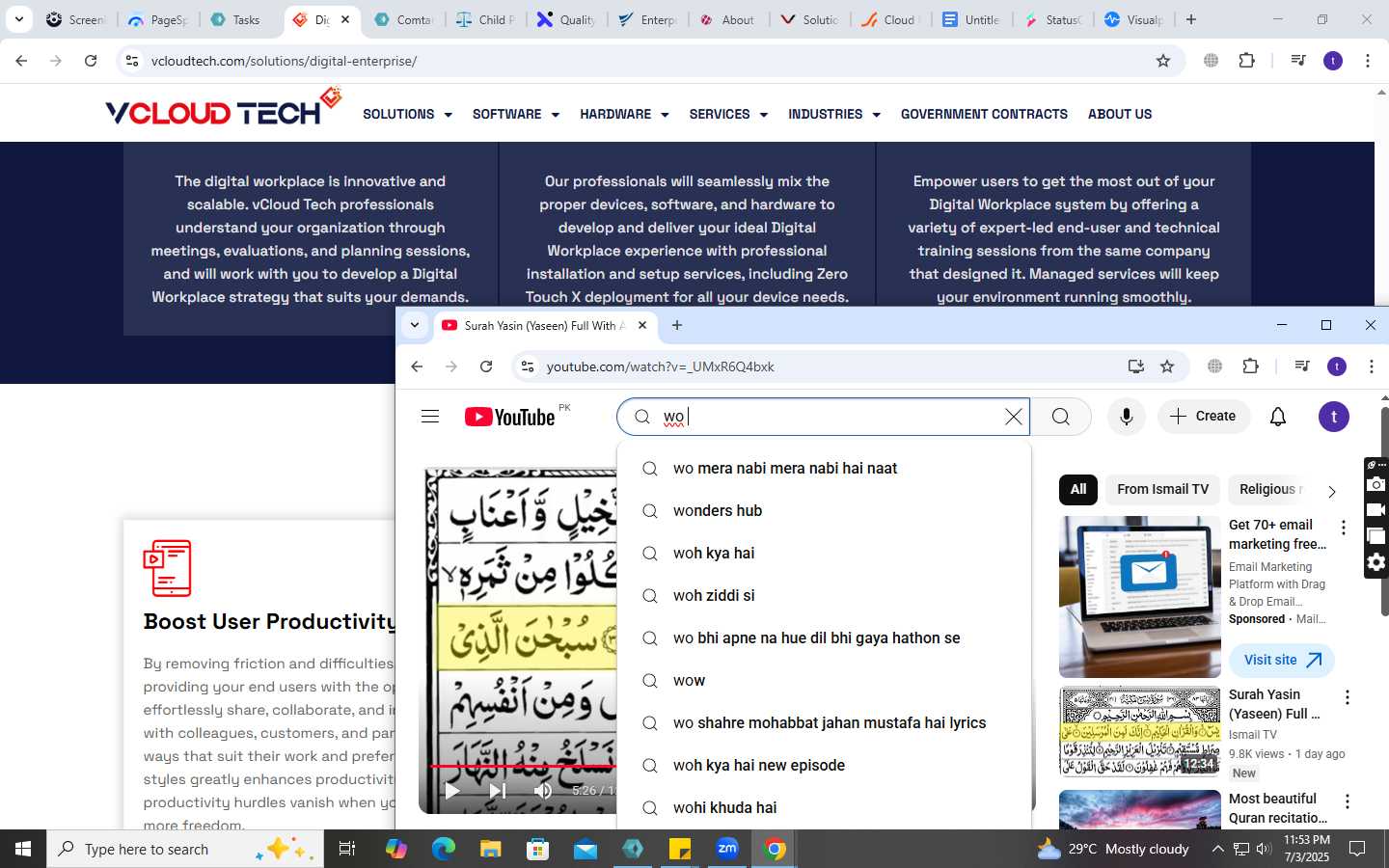Open the ABOUT US page link

tap(1120, 114)
